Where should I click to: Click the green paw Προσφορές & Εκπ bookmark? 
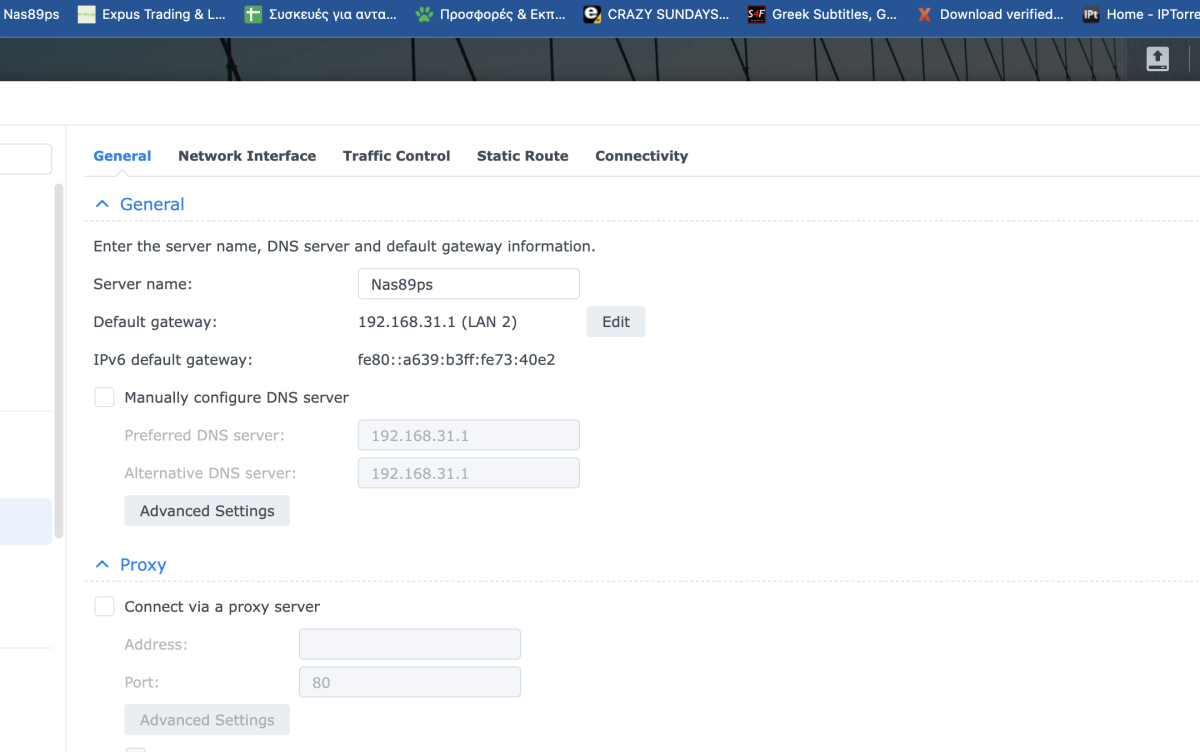[491, 14]
